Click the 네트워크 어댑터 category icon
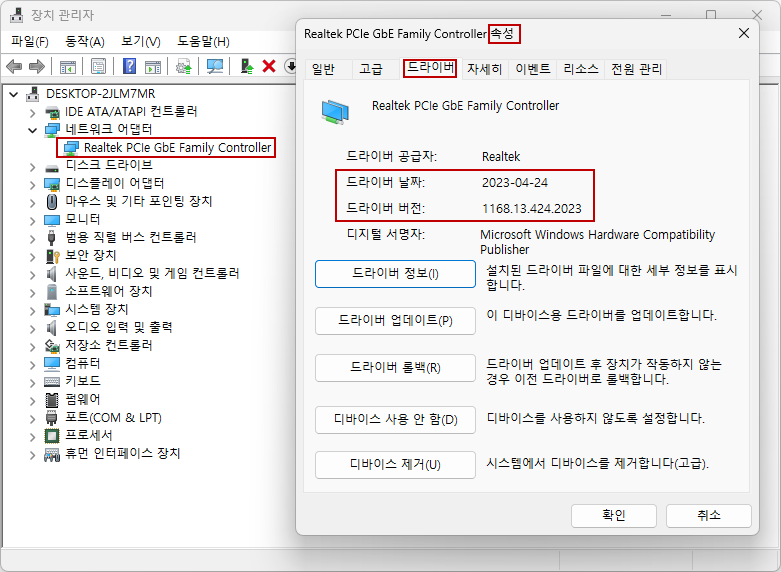 click(52, 130)
